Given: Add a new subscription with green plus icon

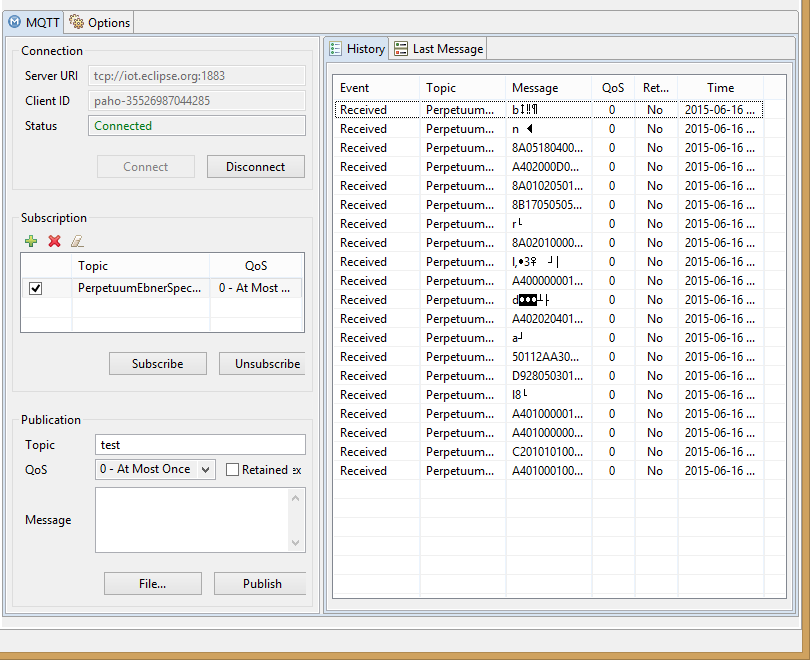Looking at the screenshot, I should (x=31, y=241).
